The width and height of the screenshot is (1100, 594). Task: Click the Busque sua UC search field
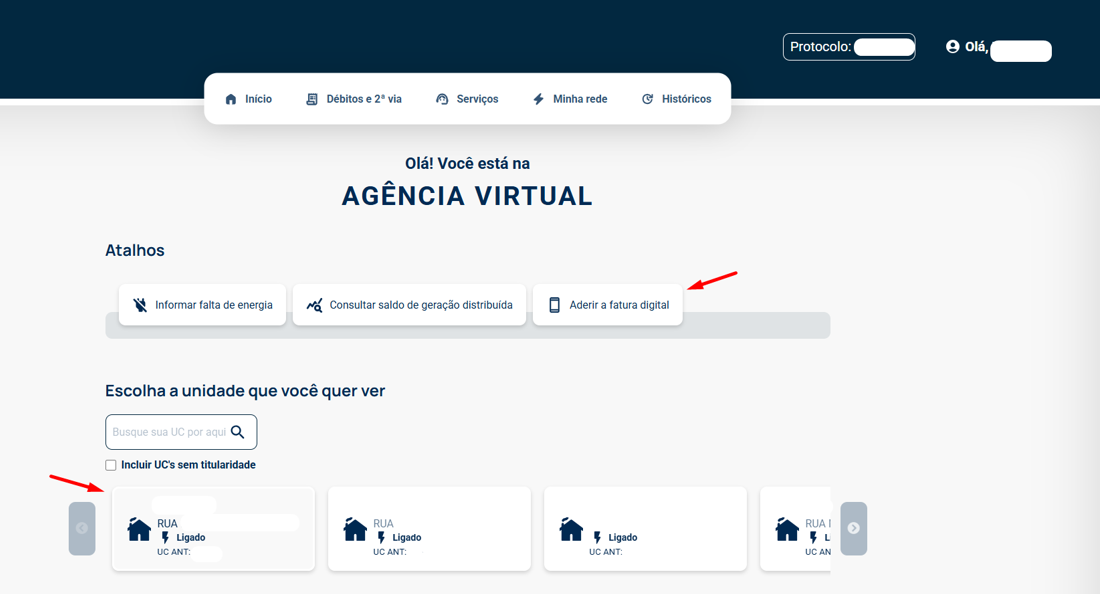tap(168, 432)
